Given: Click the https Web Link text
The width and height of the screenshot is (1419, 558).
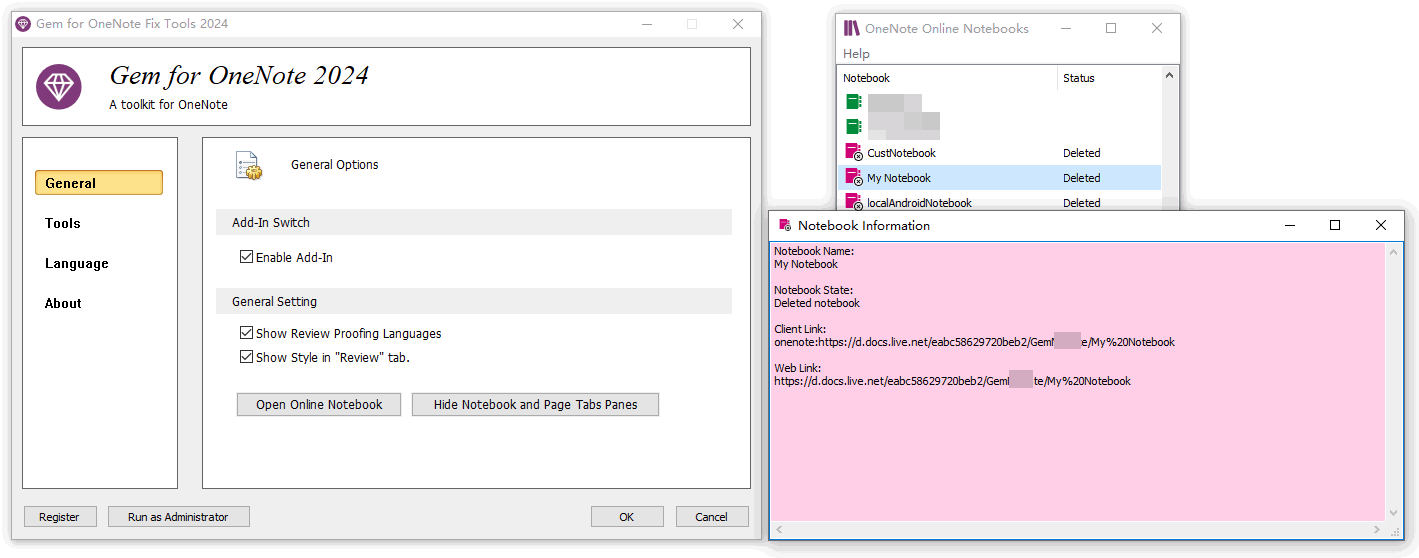Looking at the screenshot, I should pyautogui.click(x=952, y=381).
